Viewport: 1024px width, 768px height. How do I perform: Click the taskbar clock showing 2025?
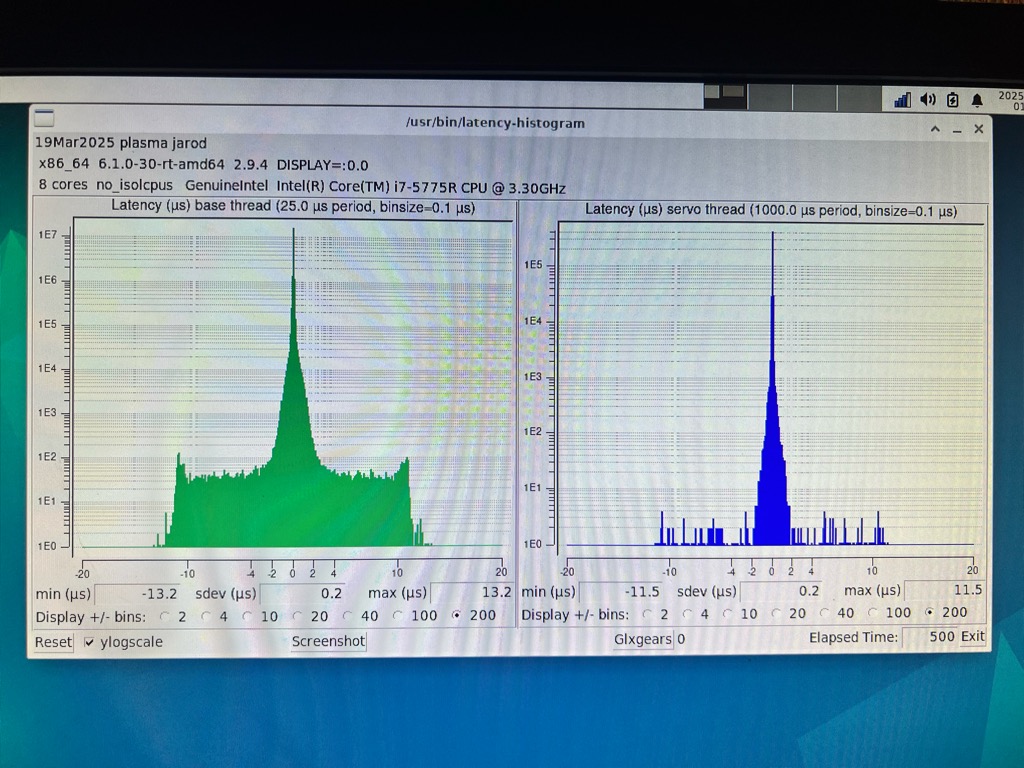coord(1011,100)
